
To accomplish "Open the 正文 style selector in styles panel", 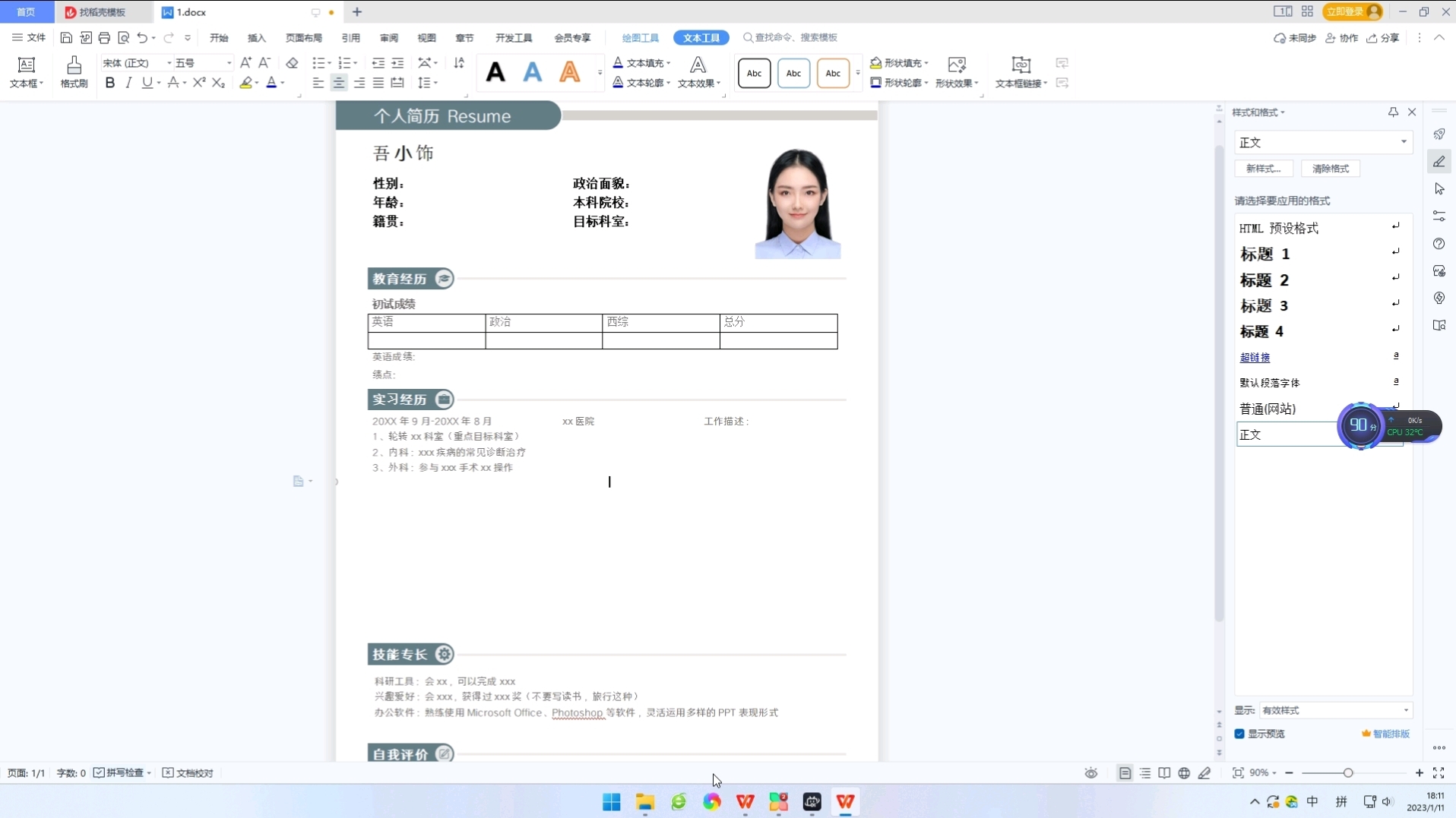I will click(1322, 142).
